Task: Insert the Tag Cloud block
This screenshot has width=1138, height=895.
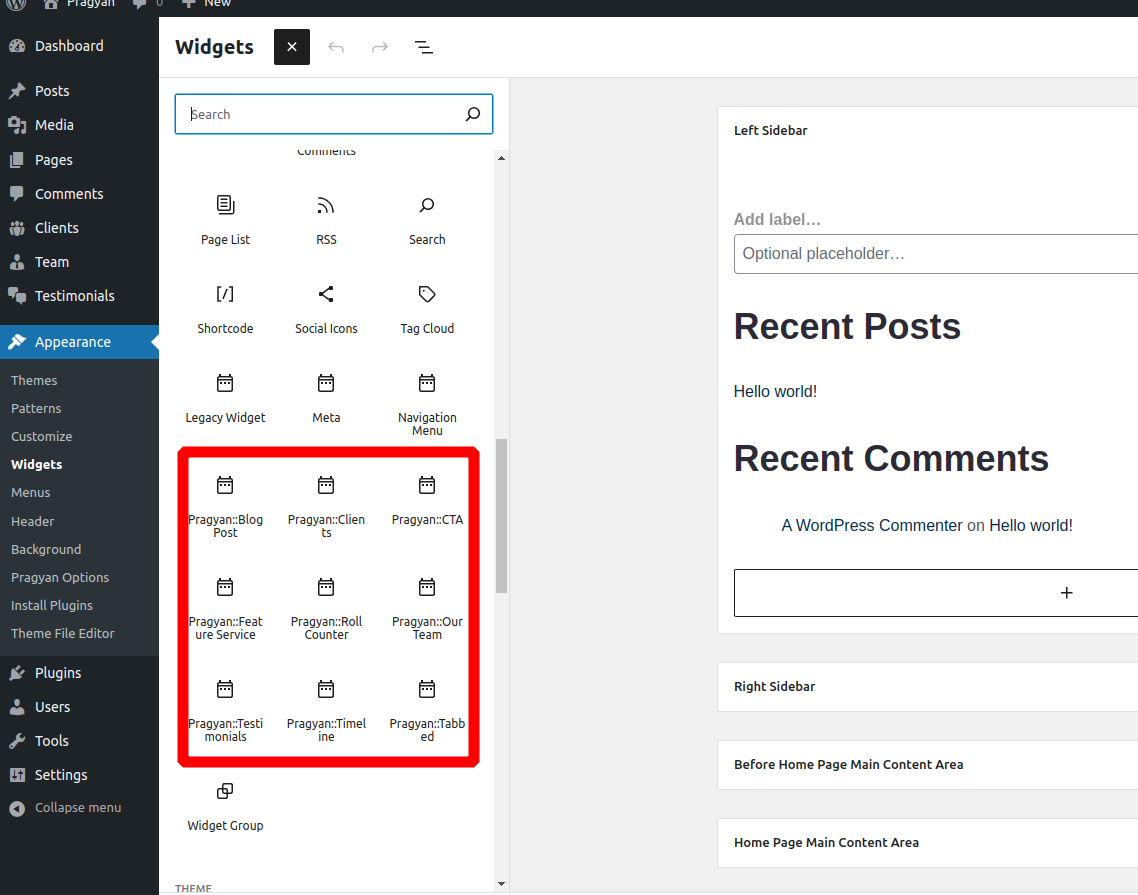Action: 427,310
